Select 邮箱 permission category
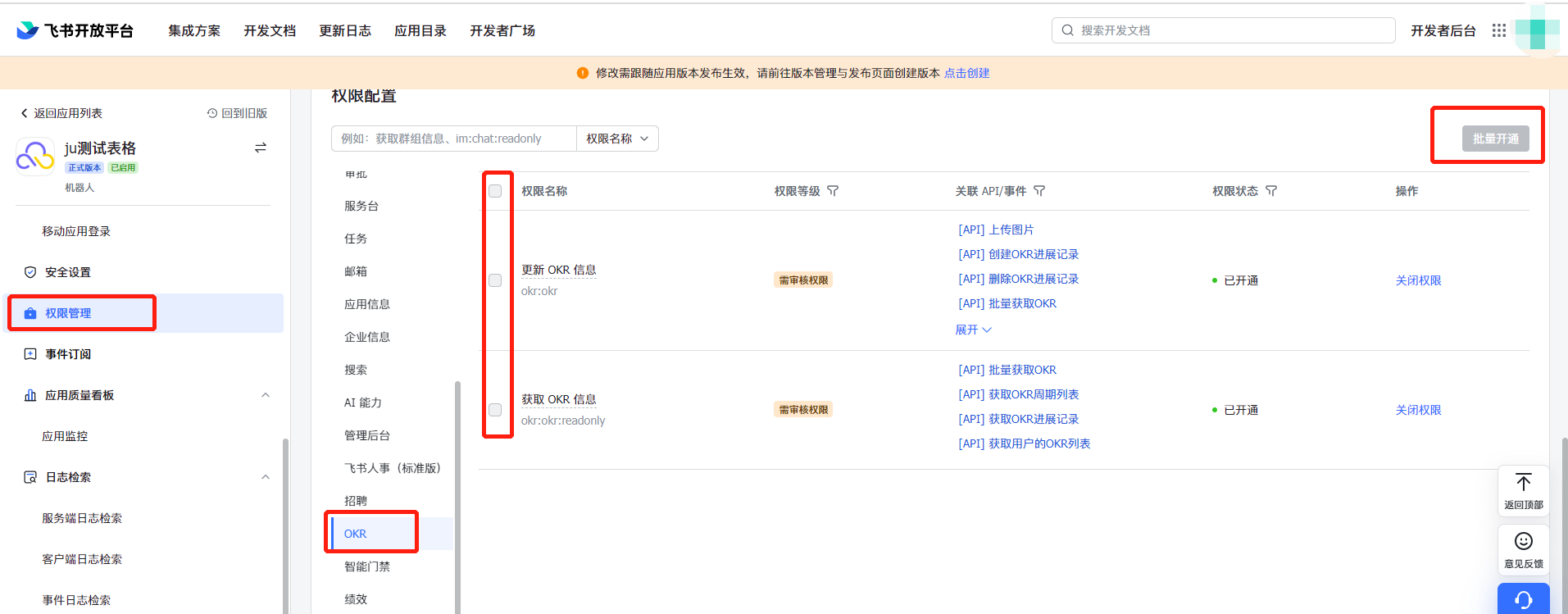This screenshot has width=1568, height=614. [356, 271]
